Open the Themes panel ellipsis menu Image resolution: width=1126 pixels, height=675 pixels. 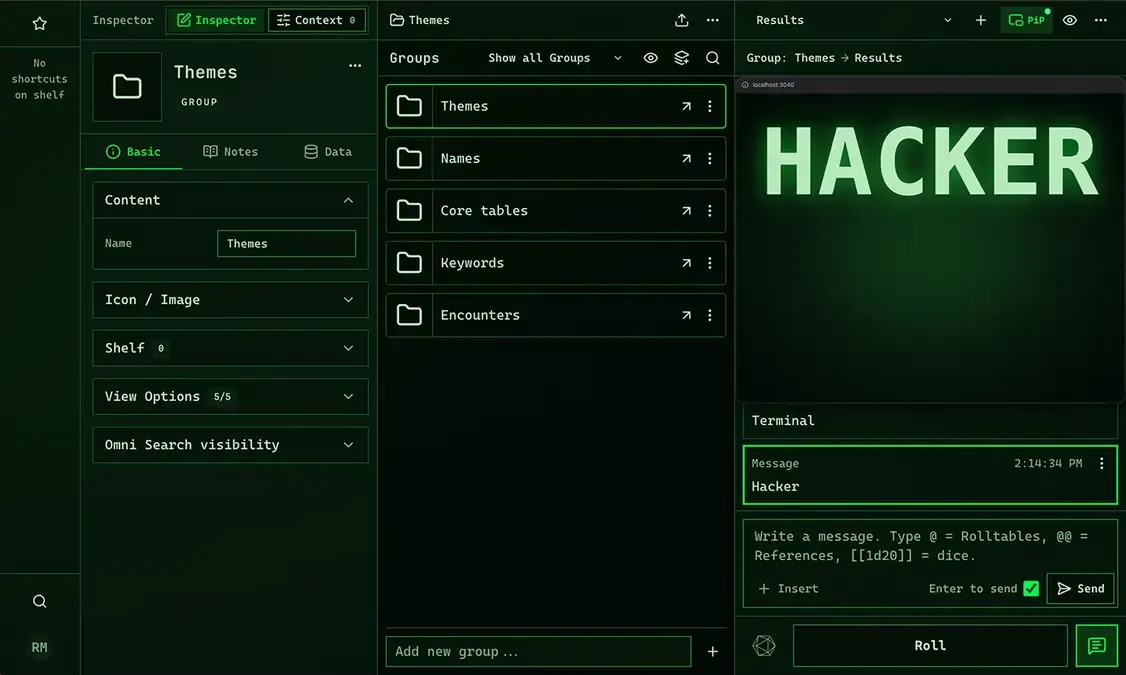712,20
